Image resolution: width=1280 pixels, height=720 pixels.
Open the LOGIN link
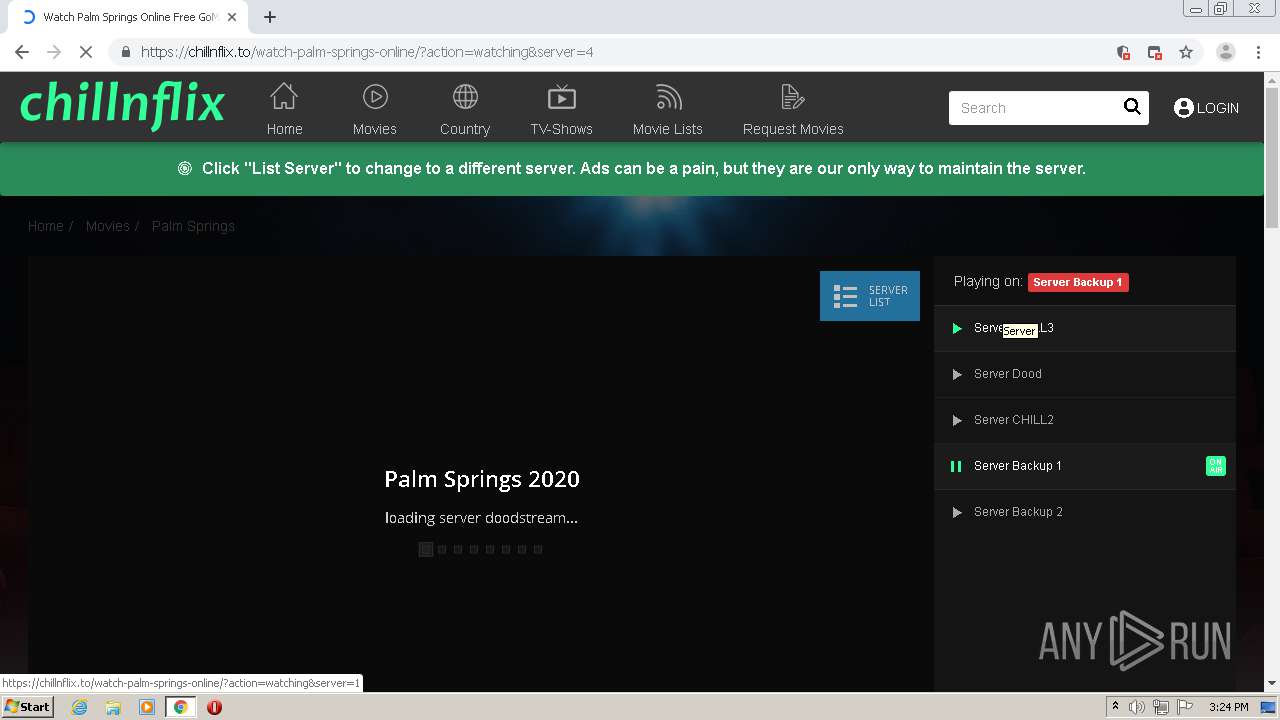(1217, 108)
